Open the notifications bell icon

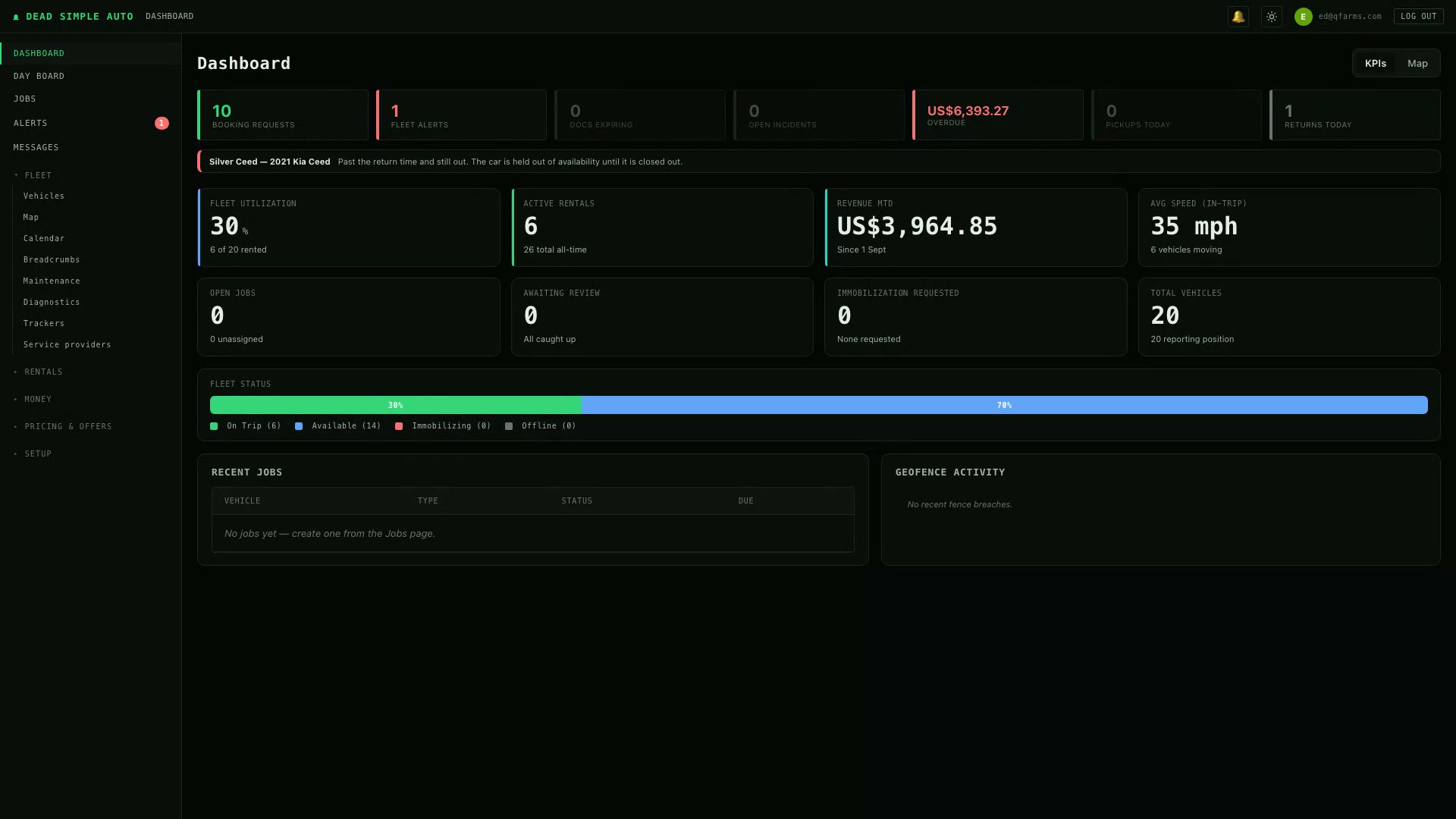pyautogui.click(x=1238, y=16)
